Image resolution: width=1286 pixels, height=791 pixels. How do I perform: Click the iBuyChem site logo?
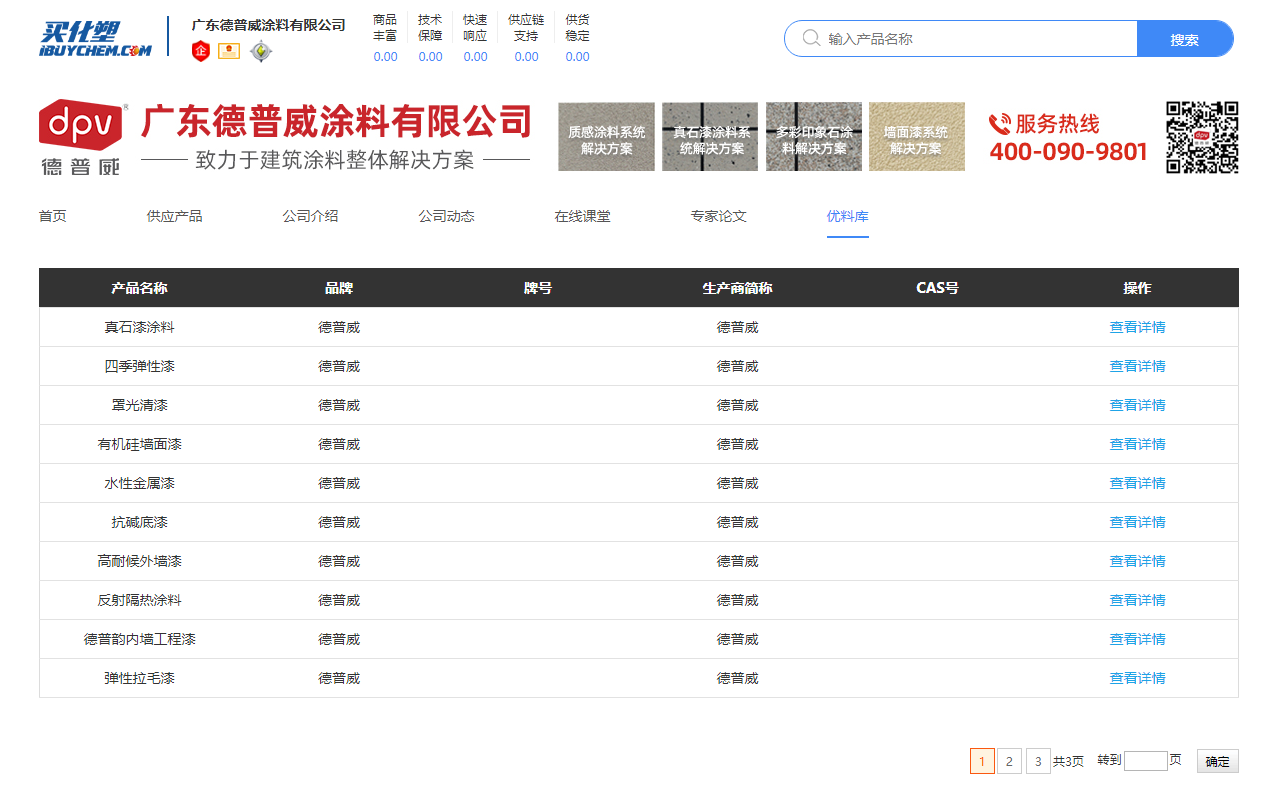[96, 38]
